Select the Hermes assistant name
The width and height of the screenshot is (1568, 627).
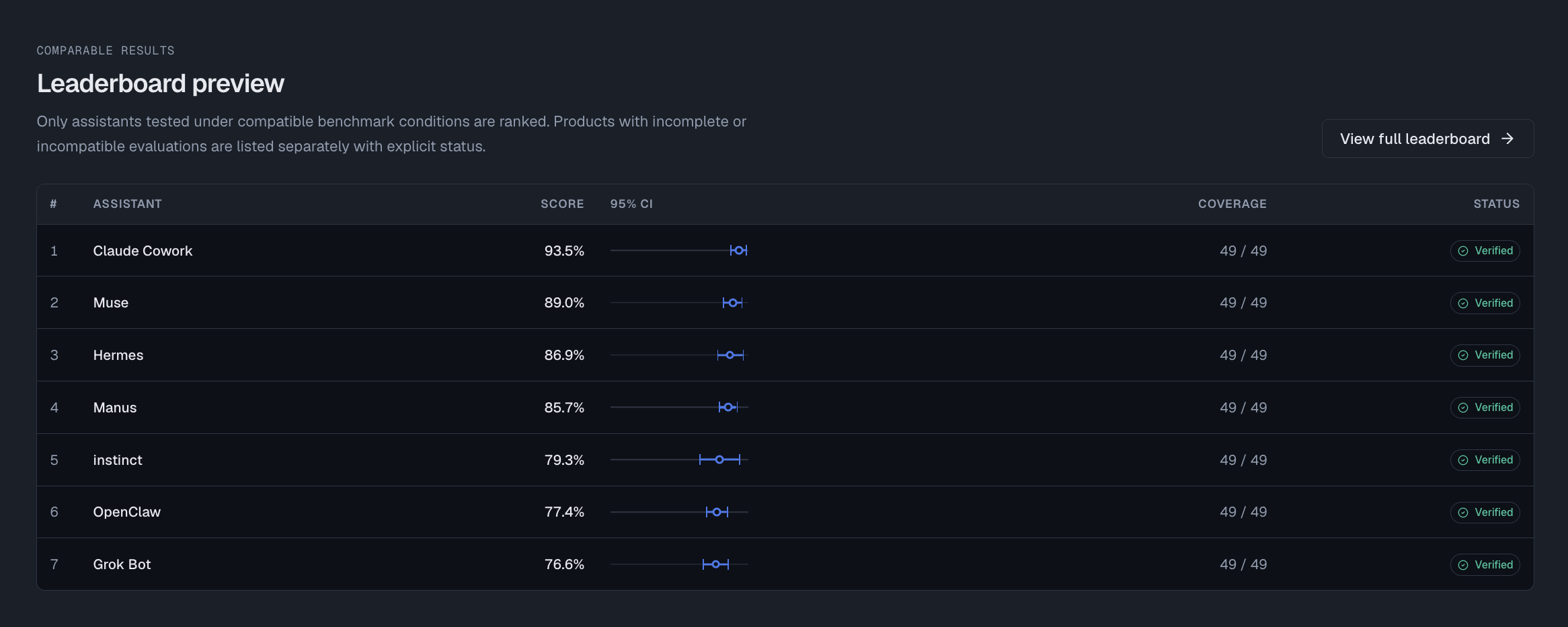click(118, 355)
